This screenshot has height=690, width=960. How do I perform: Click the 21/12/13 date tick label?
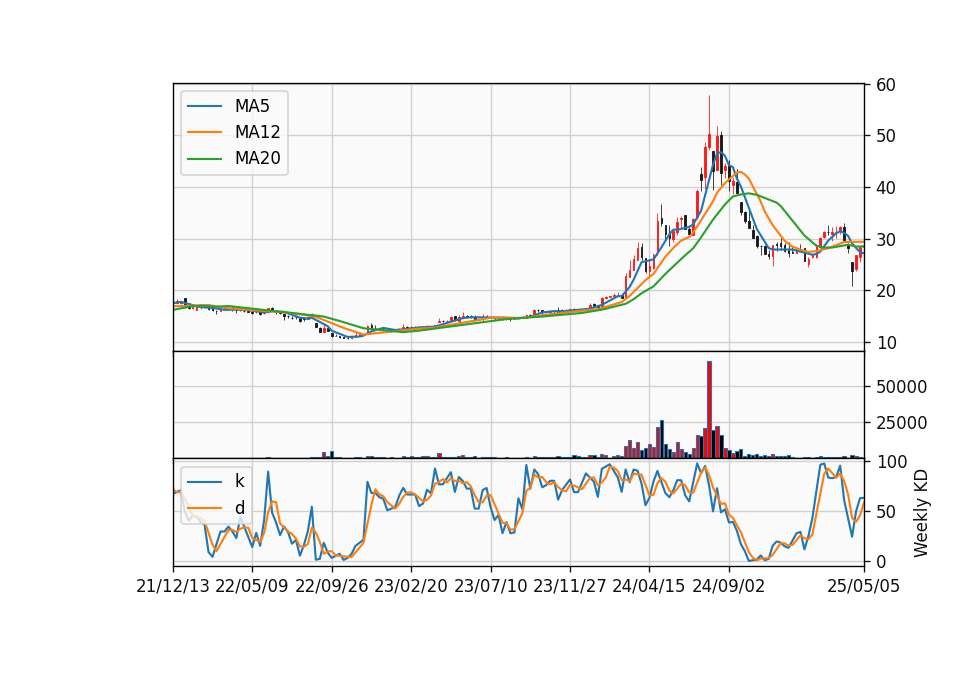pos(173,586)
